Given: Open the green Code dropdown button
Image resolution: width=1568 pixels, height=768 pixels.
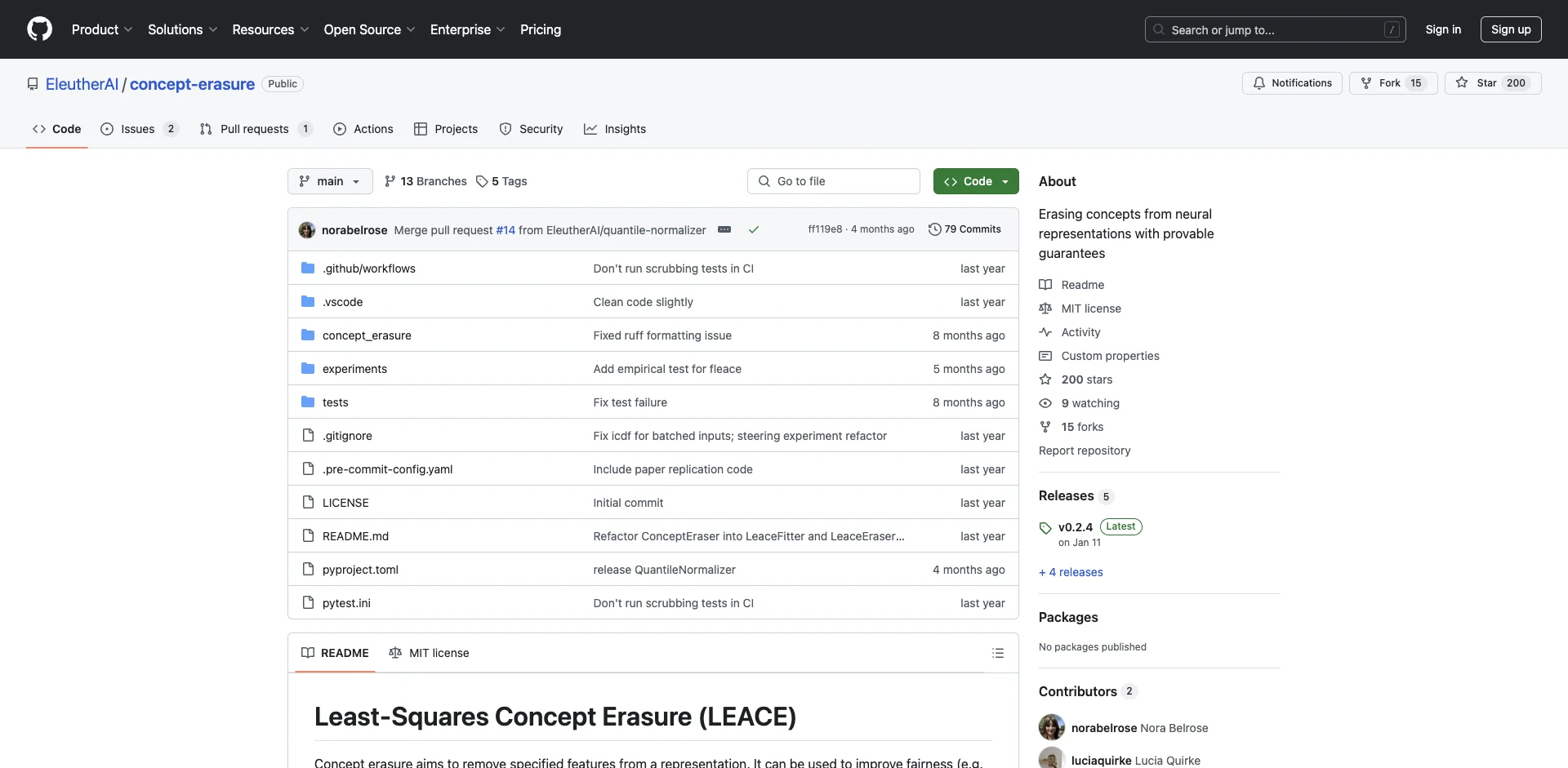Looking at the screenshot, I should (x=976, y=181).
